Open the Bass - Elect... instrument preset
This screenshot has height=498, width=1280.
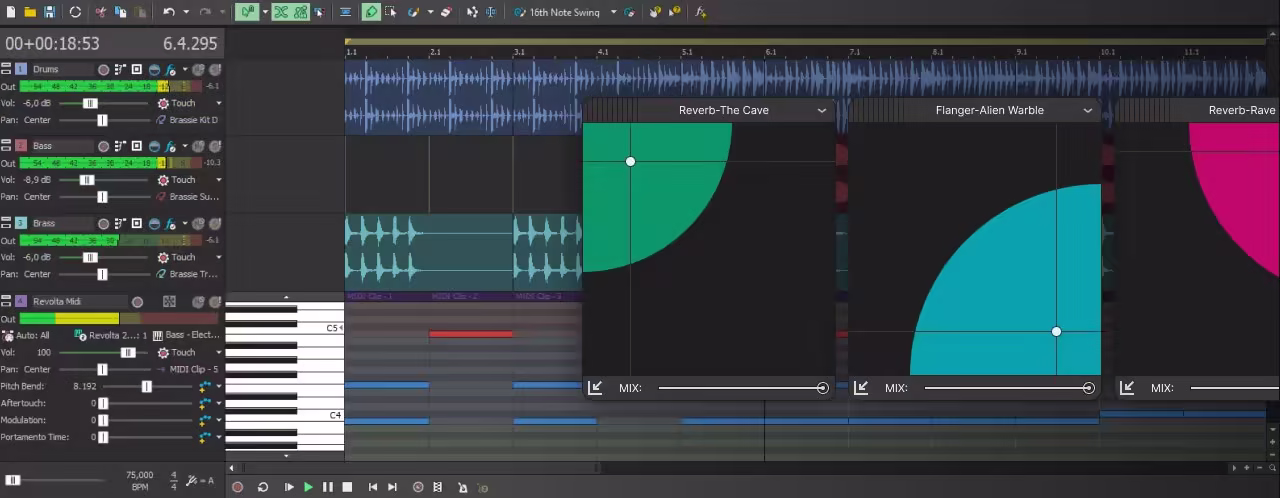pos(185,335)
